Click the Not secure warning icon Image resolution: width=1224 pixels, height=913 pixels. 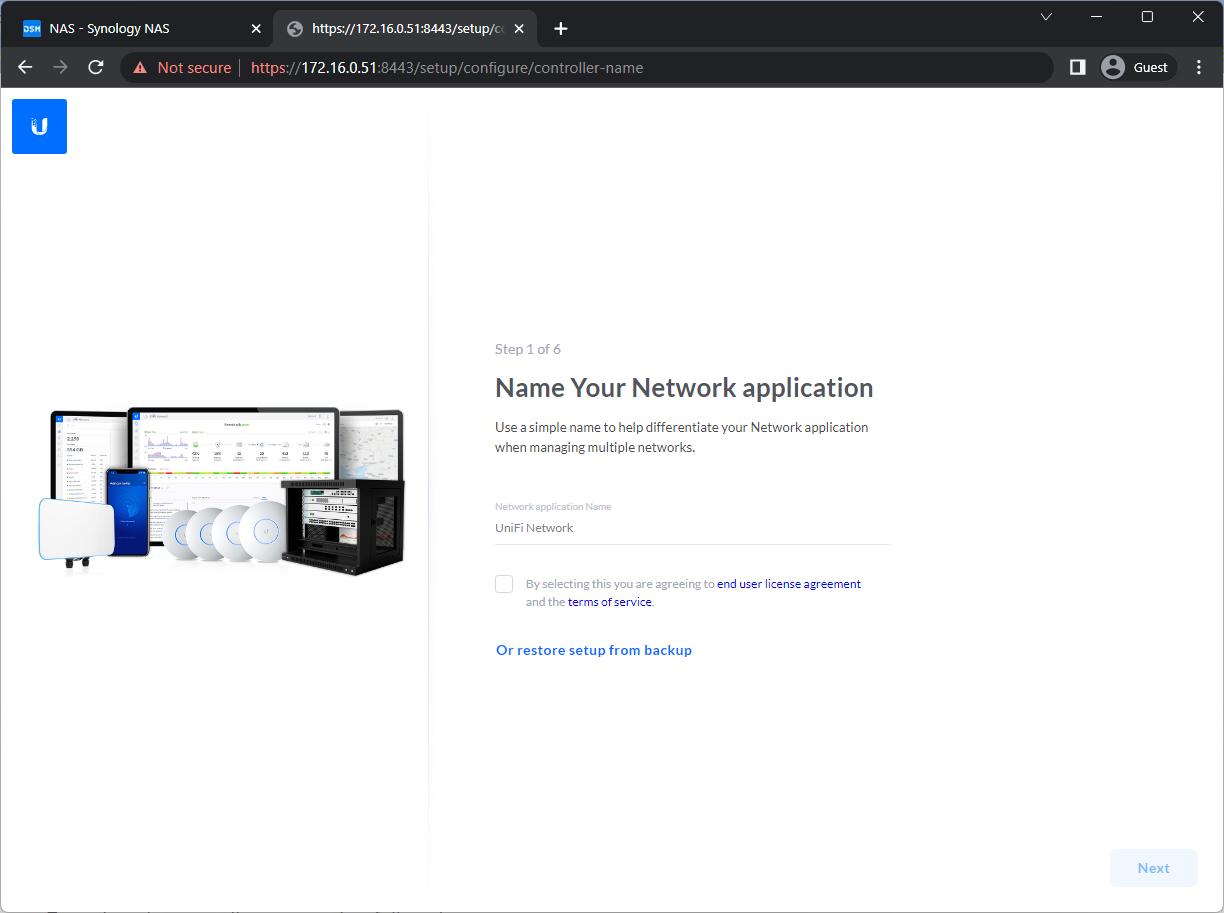click(140, 68)
